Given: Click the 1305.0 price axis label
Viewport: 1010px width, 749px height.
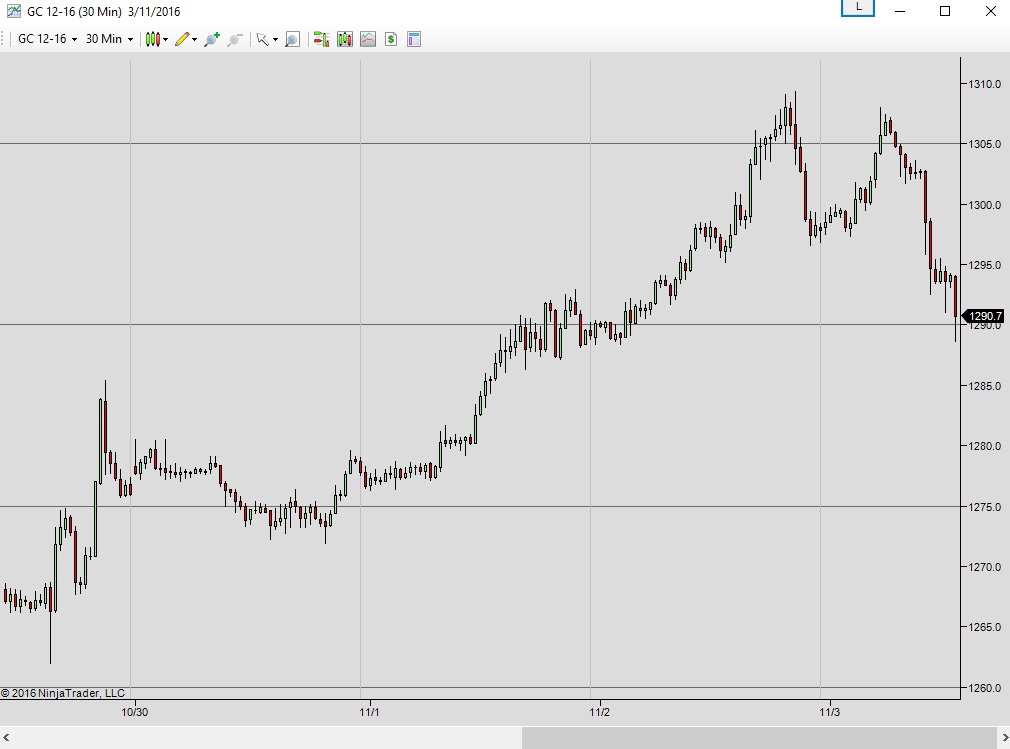Looking at the screenshot, I should click(985, 144).
